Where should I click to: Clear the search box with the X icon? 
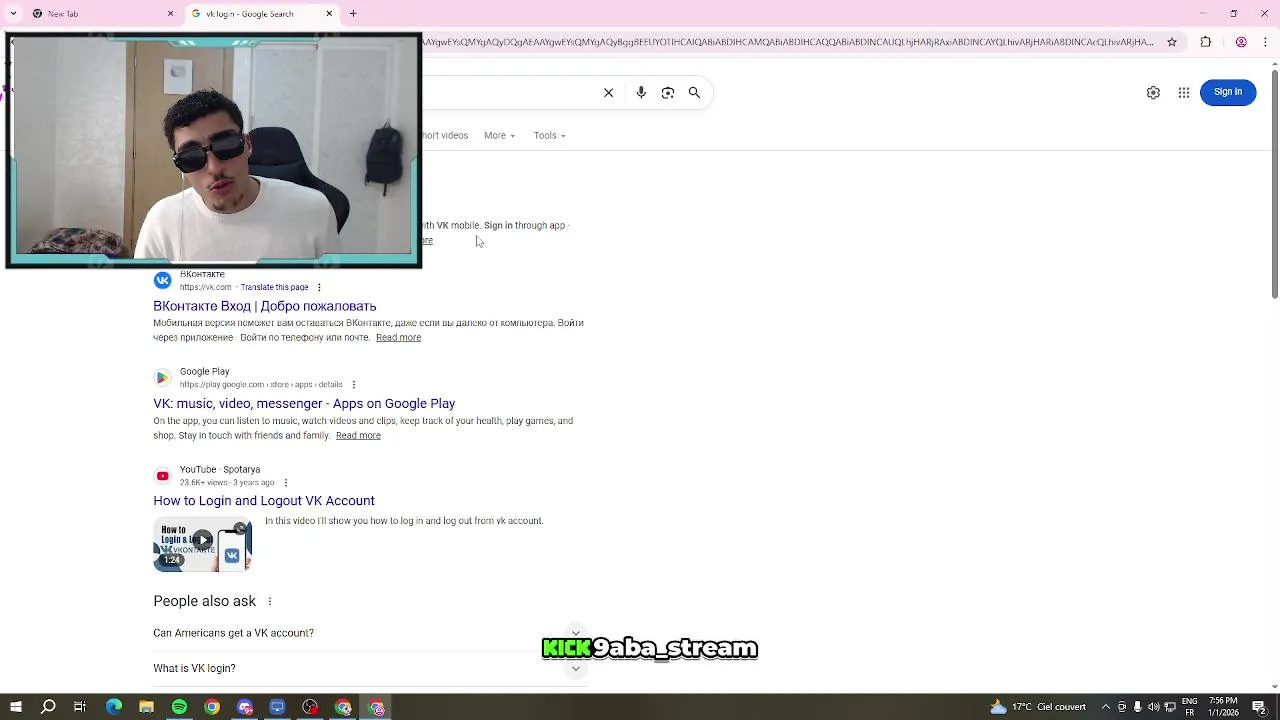(608, 93)
